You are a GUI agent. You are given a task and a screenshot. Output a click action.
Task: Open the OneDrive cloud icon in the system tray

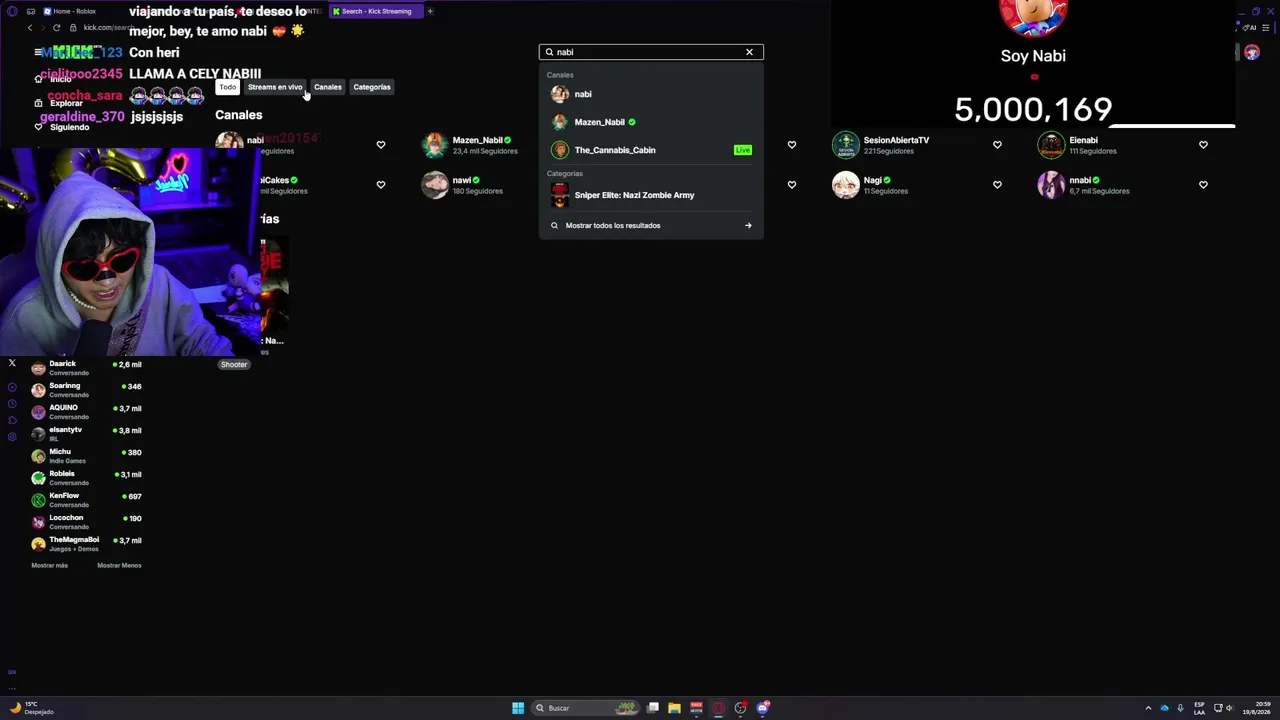pyautogui.click(x=1164, y=708)
